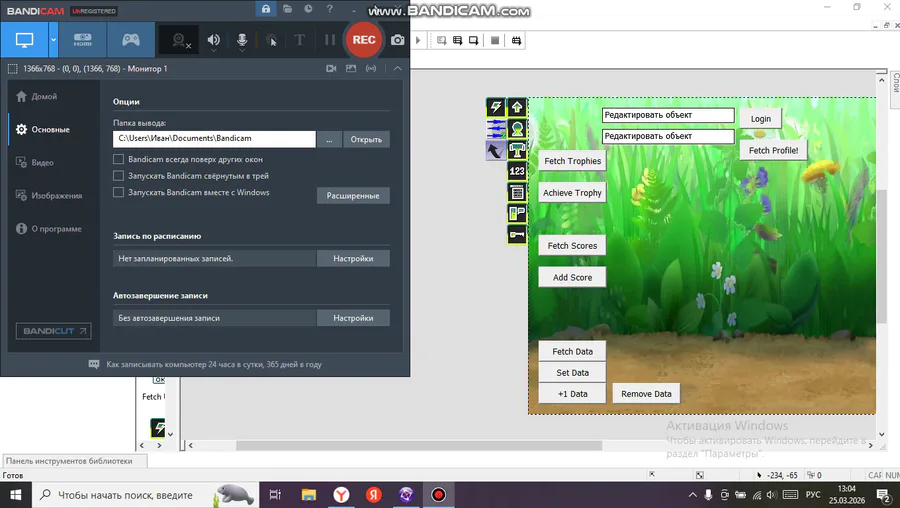The height and width of the screenshot is (508, 900).
Task: Open image list icon in status row
Action: tap(351, 68)
